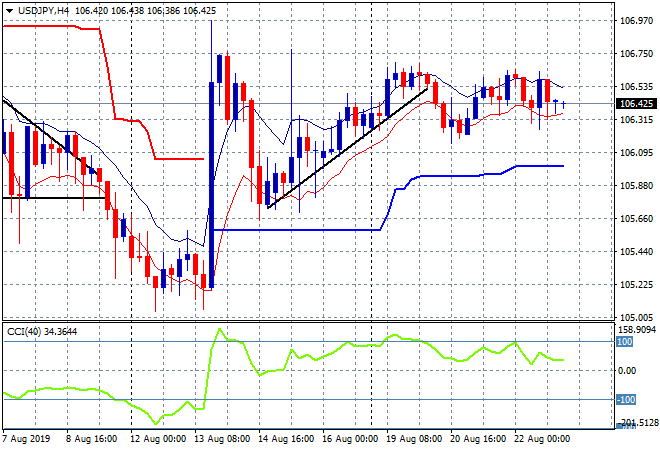660x450 pixels.
Task: Select the black descending trendline at left
Action: pos(51,137)
